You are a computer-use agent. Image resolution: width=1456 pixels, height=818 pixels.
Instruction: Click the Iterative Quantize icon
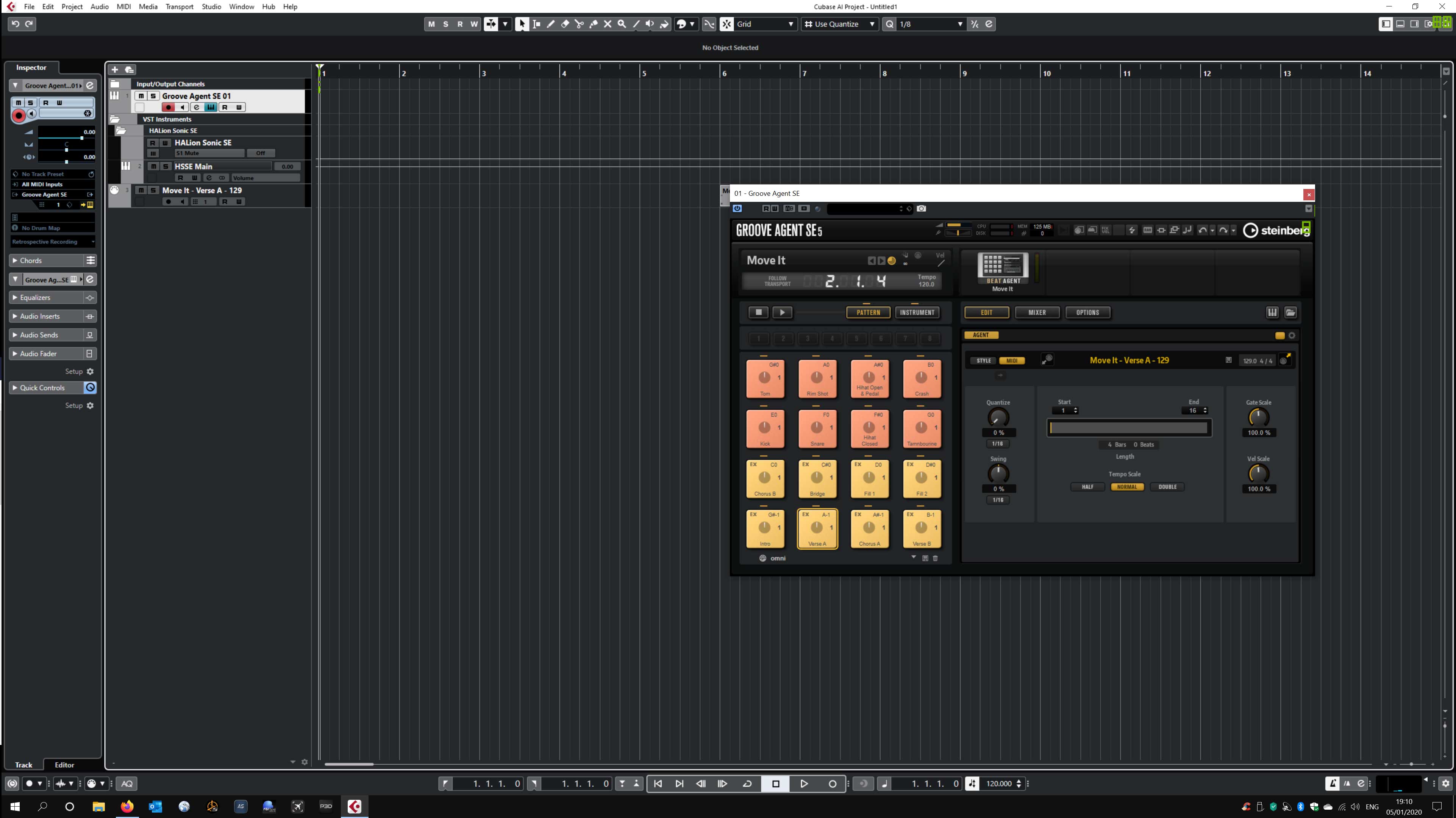(x=975, y=24)
